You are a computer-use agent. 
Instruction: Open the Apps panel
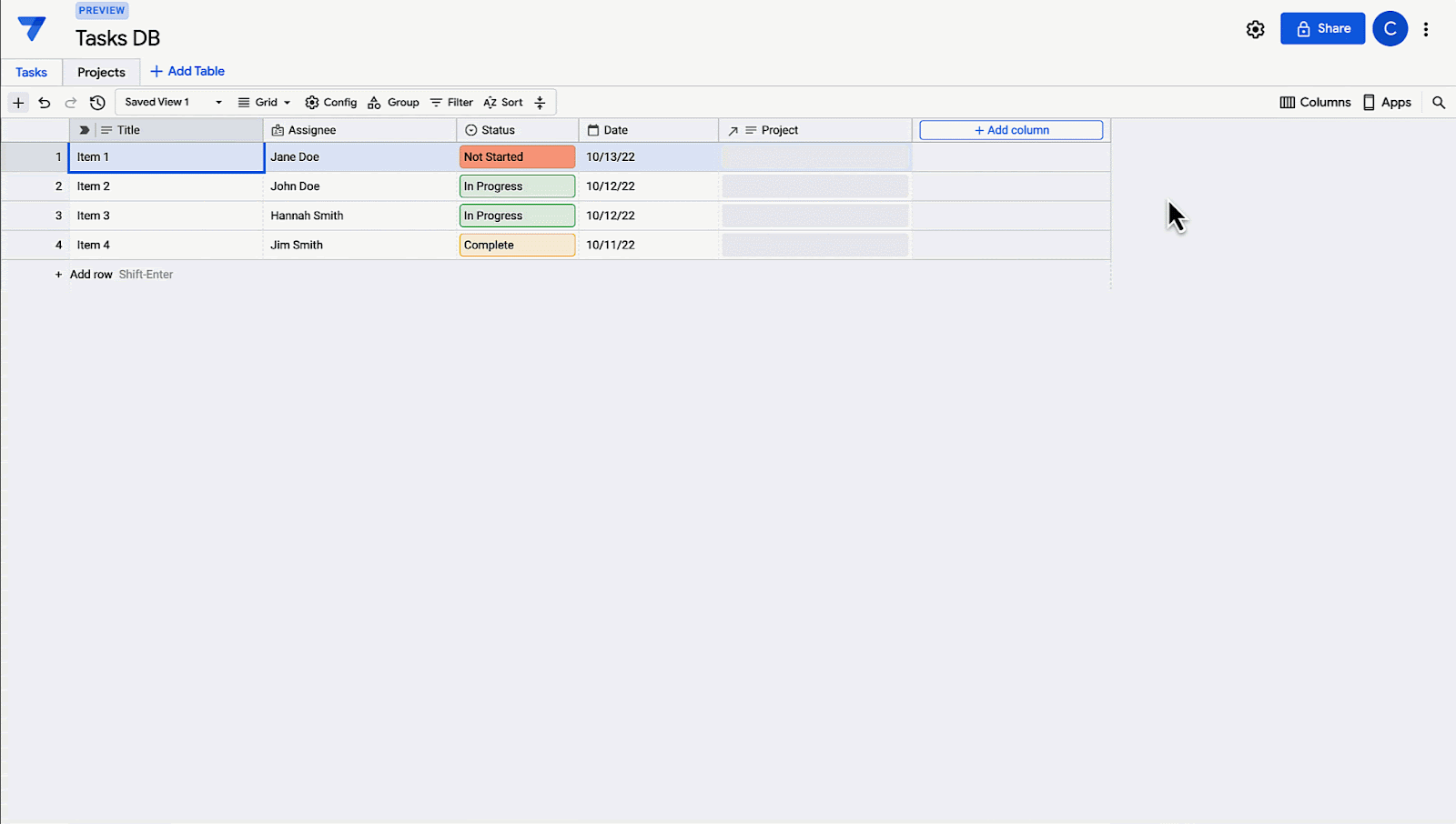(x=1387, y=103)
